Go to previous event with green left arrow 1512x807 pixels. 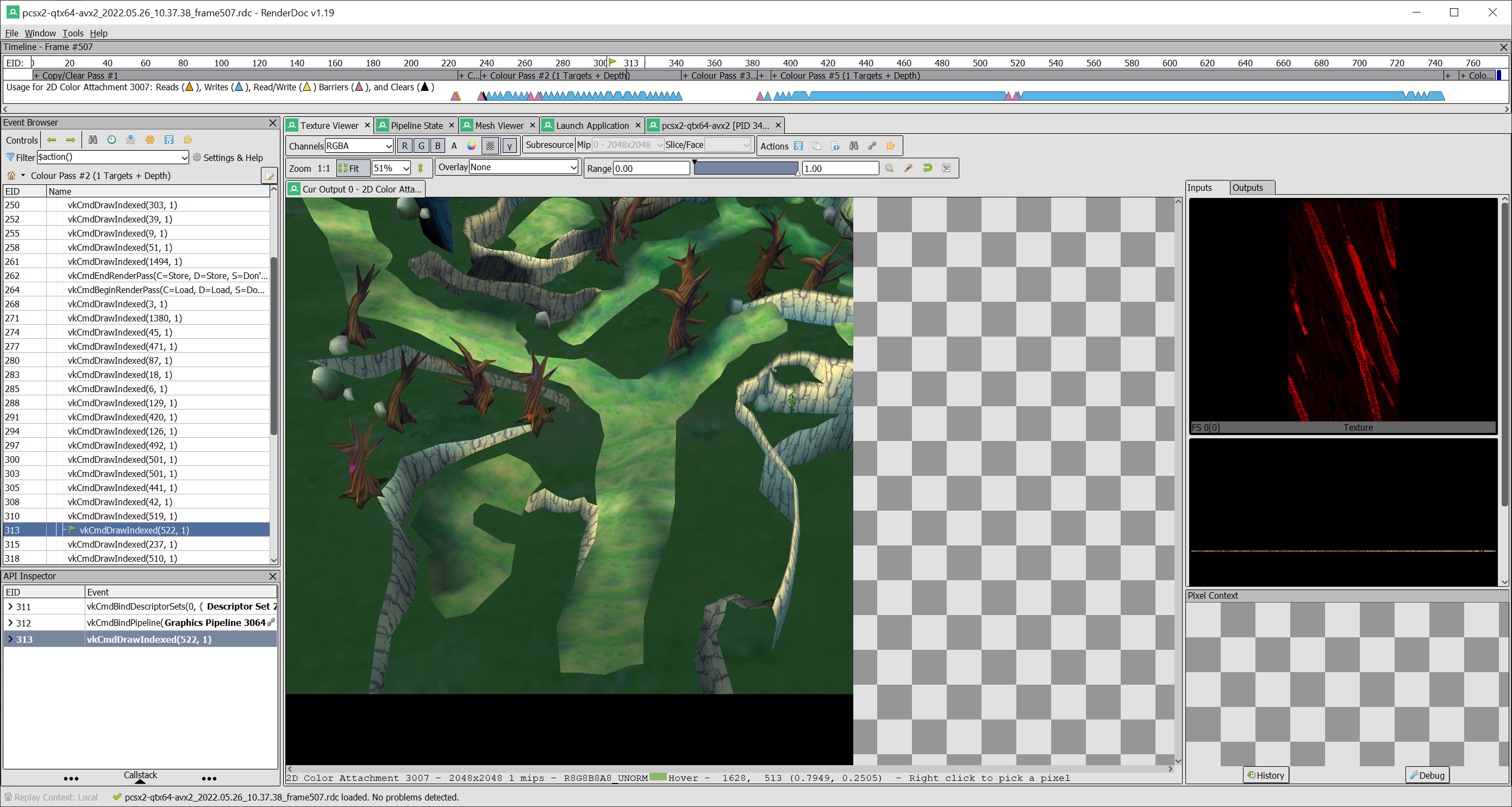pos(52,140)
